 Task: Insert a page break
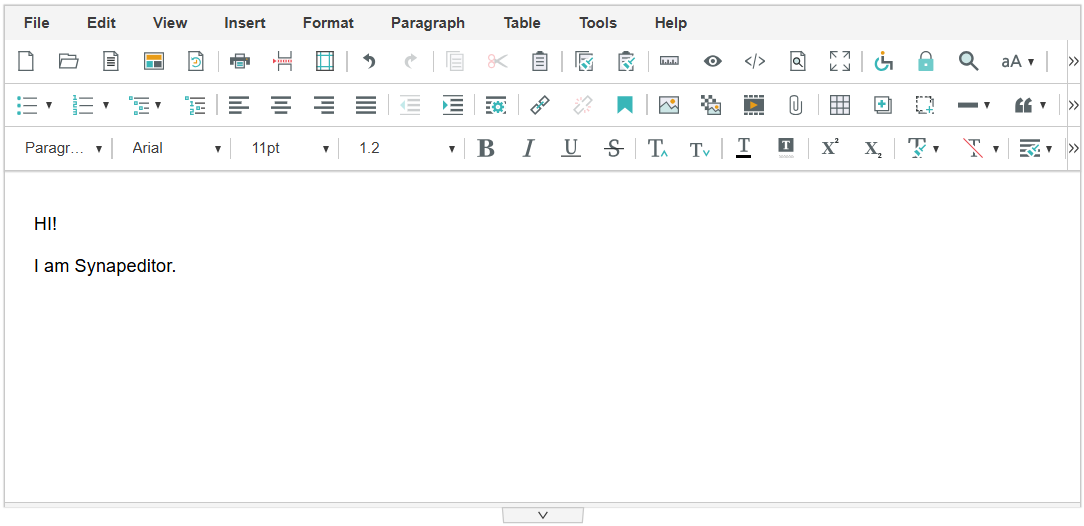coord(283,62)
